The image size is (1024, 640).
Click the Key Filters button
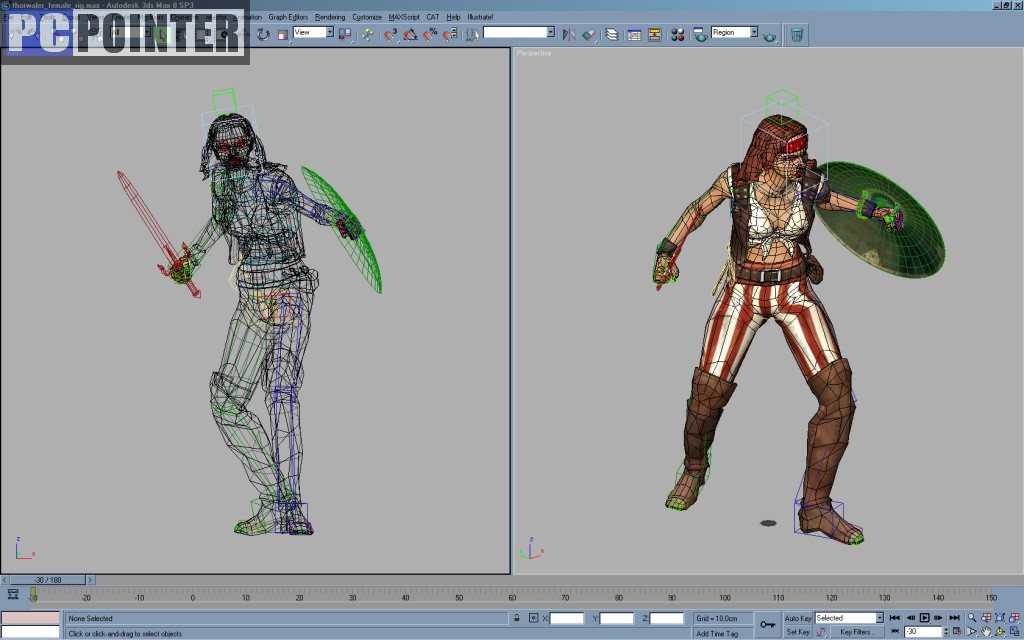point(857,632)
